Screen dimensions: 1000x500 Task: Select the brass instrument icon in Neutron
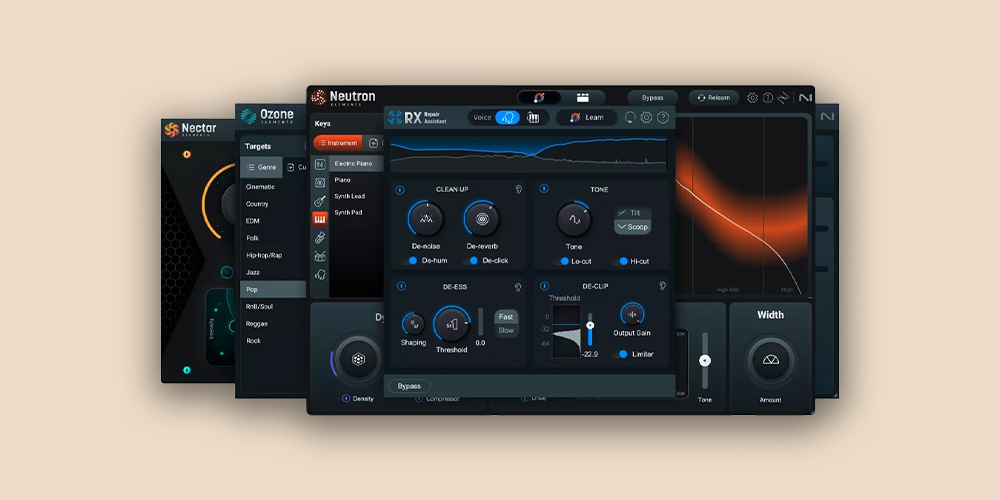(320, 238)
